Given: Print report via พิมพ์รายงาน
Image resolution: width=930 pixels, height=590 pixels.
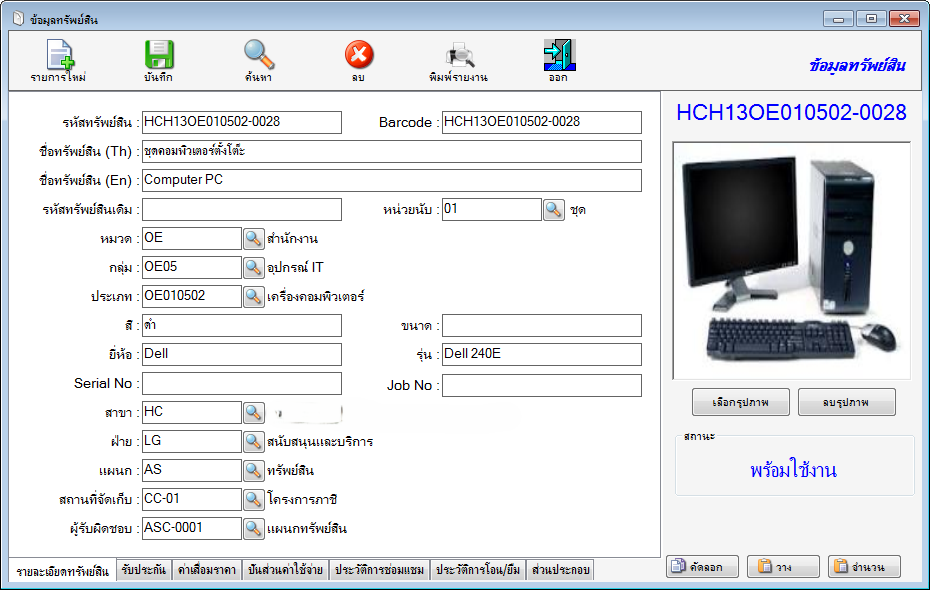Looking at the screenshot, I should point(458,61).
